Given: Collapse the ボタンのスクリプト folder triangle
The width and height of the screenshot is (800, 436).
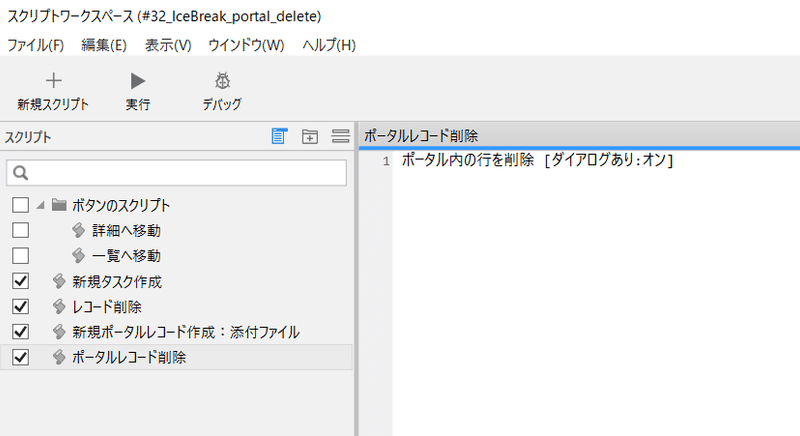Looking at the screenshot, I should pyautogui.click(x=40, y=206).
